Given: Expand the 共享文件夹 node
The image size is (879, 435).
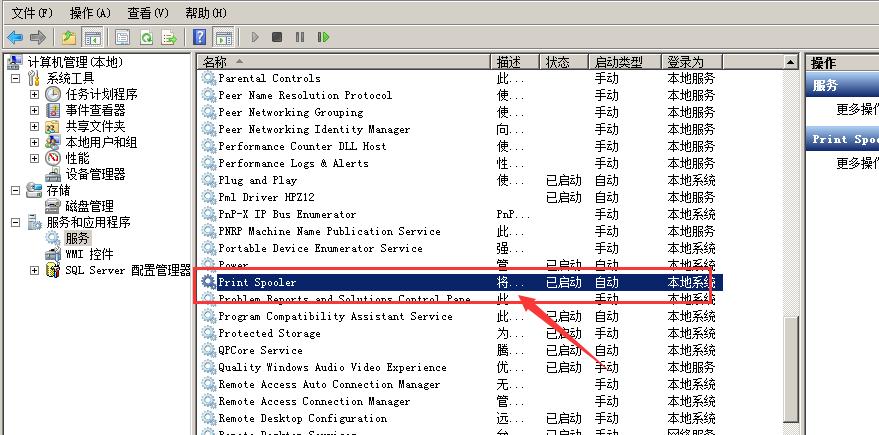Looking at the screenshot, I should pyautogui.click(x=34, y=126).
